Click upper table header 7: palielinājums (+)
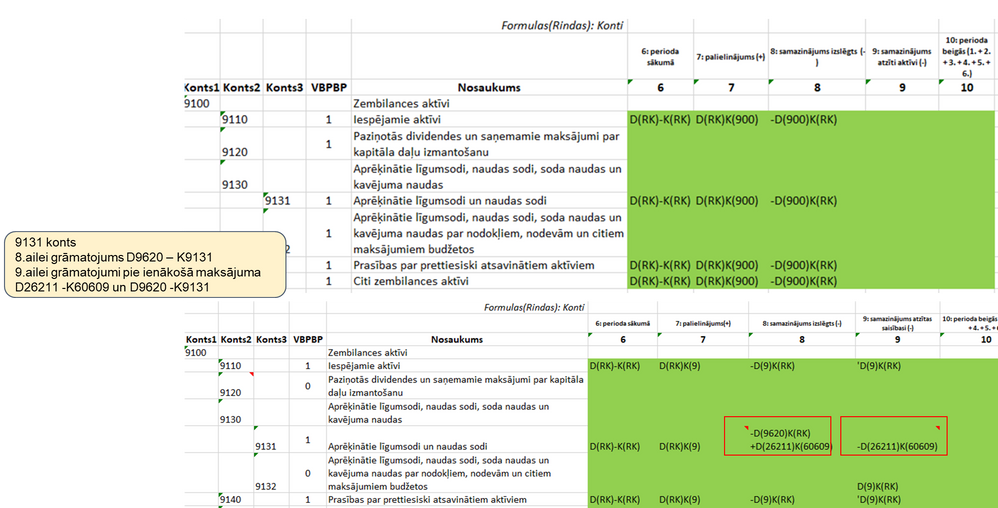The image size is (998, 508). (x=730, y=56)
